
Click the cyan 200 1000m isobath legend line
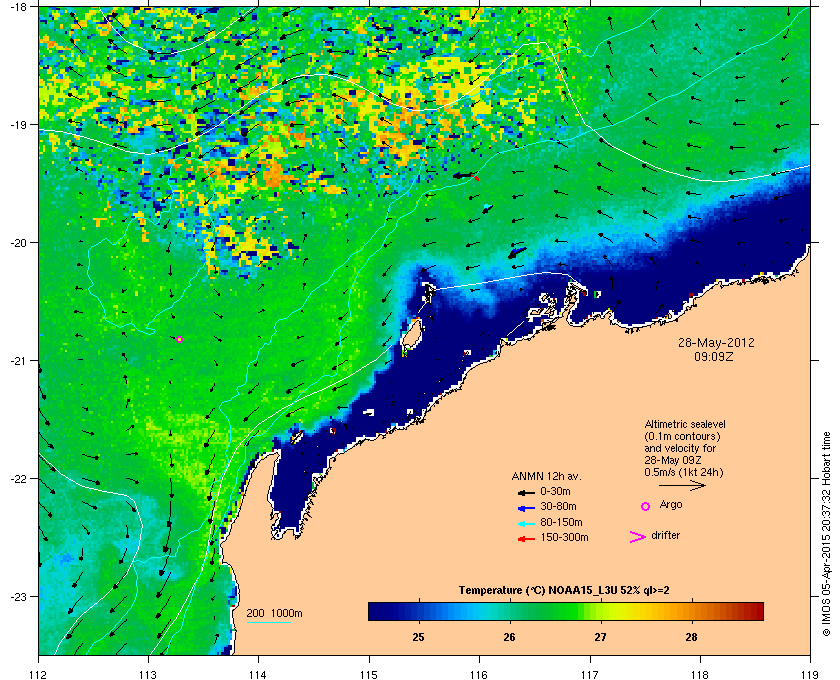click(268, 622)
